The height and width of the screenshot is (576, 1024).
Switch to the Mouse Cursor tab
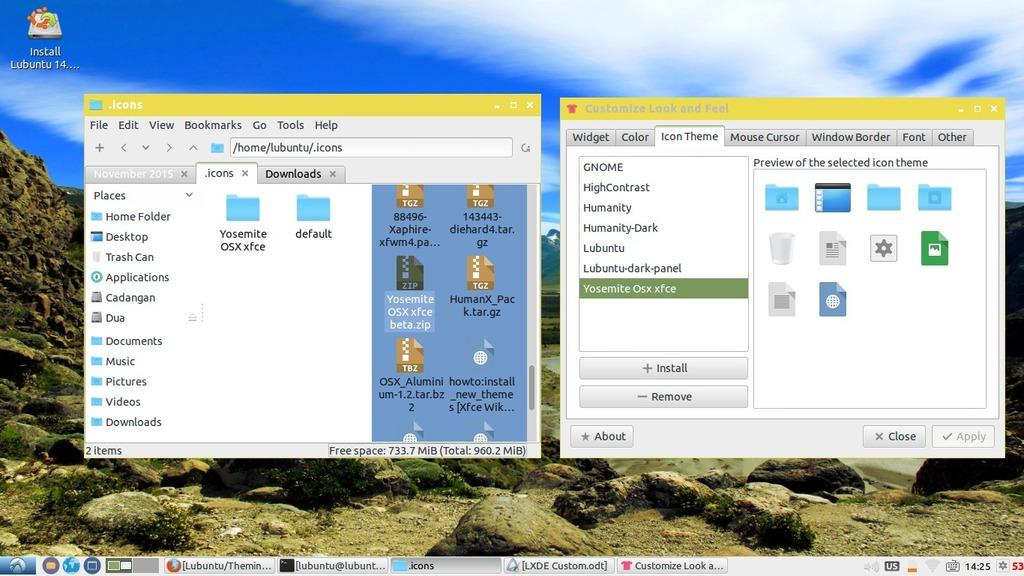[764, 137]
